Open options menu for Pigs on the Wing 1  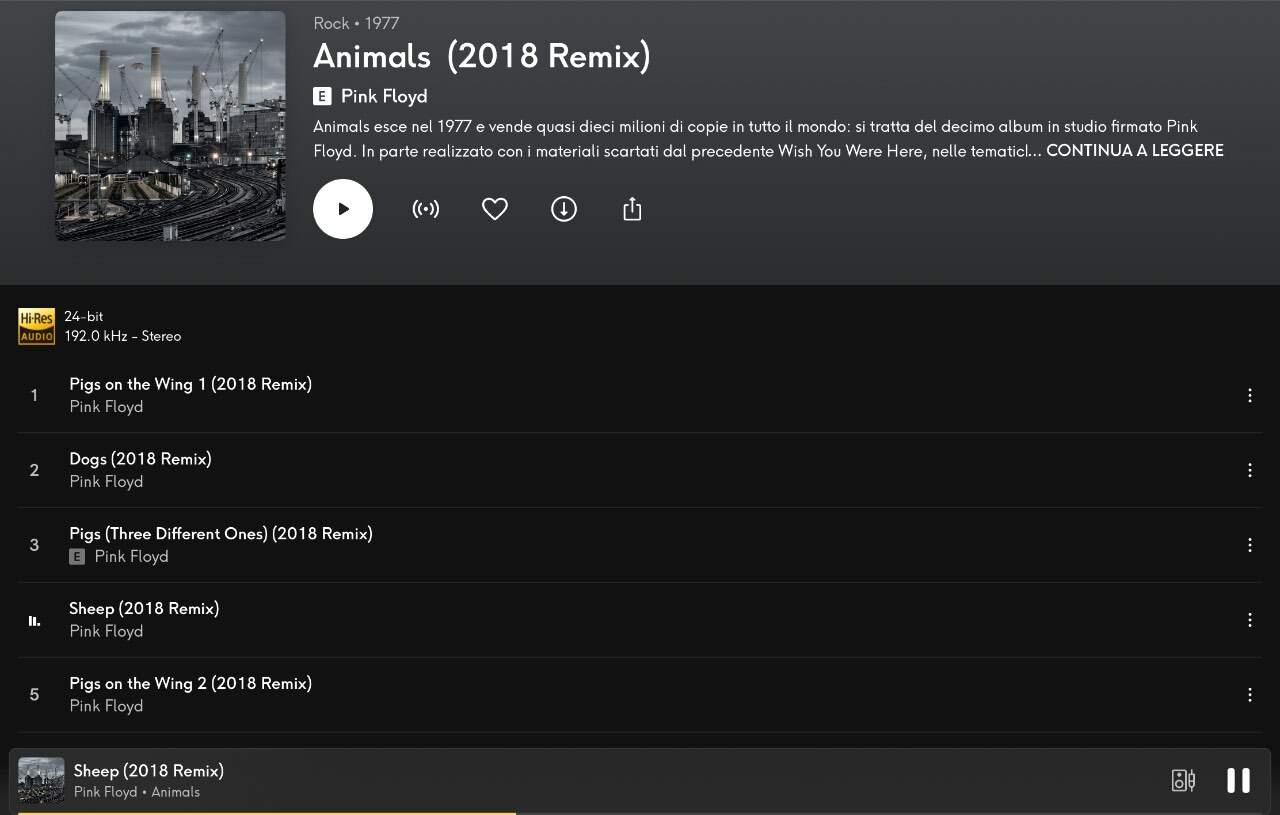[1249, 396]
